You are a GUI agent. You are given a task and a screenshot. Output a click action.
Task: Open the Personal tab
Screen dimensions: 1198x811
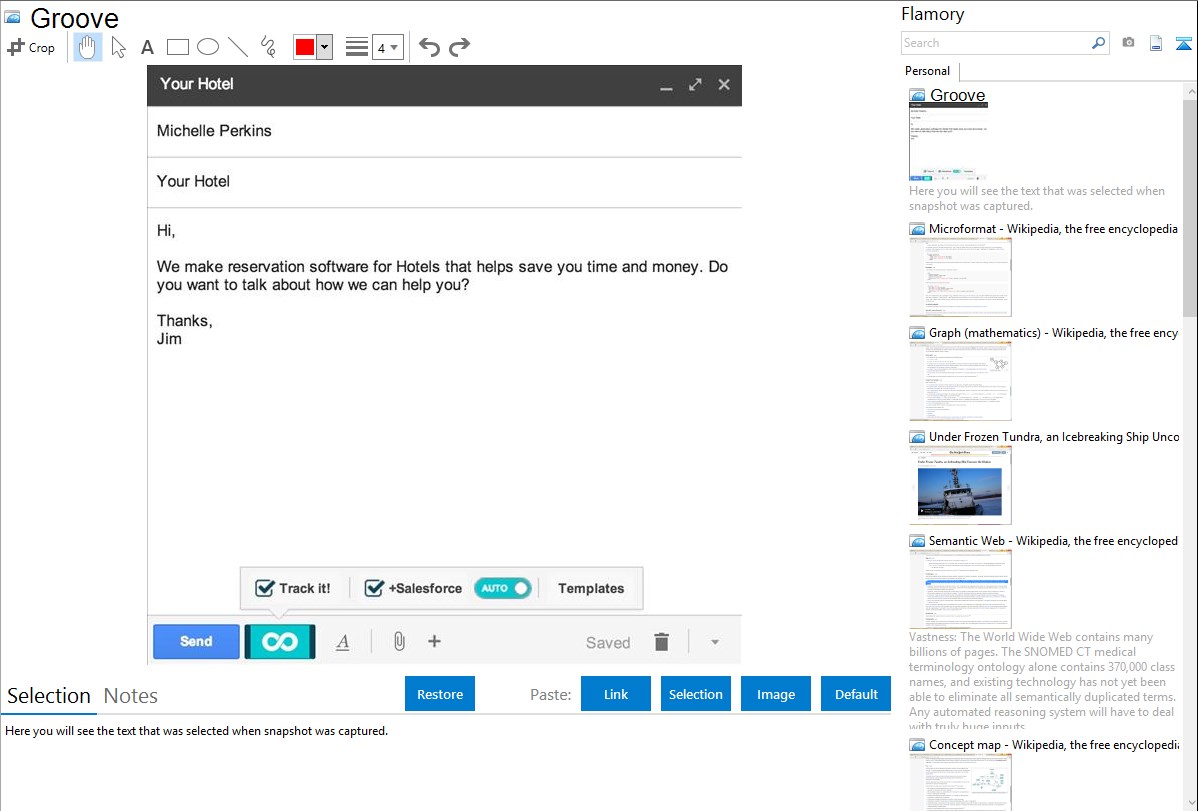point(928,71)
